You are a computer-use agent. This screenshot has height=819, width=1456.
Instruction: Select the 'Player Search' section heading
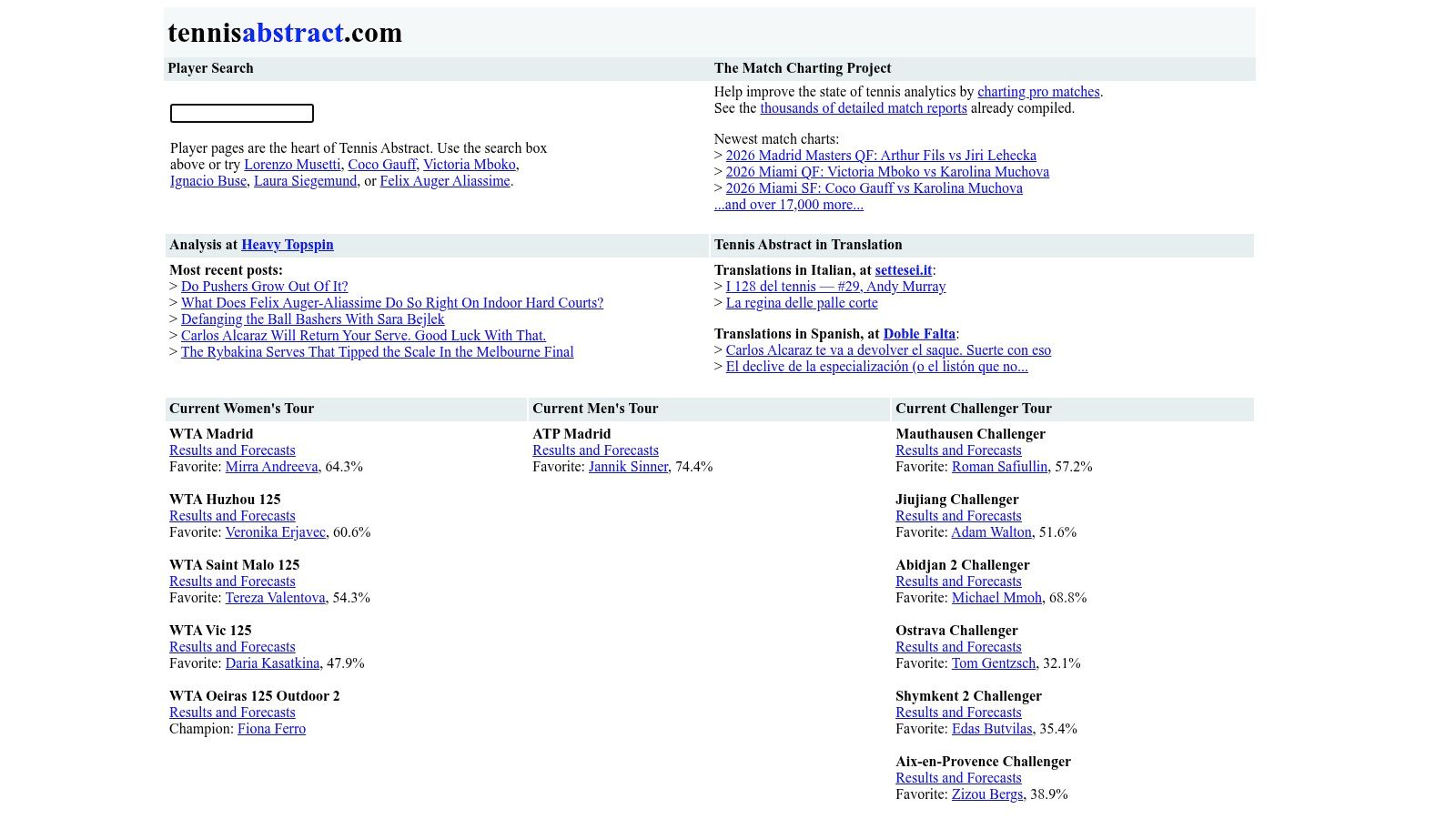pos(210,68)
